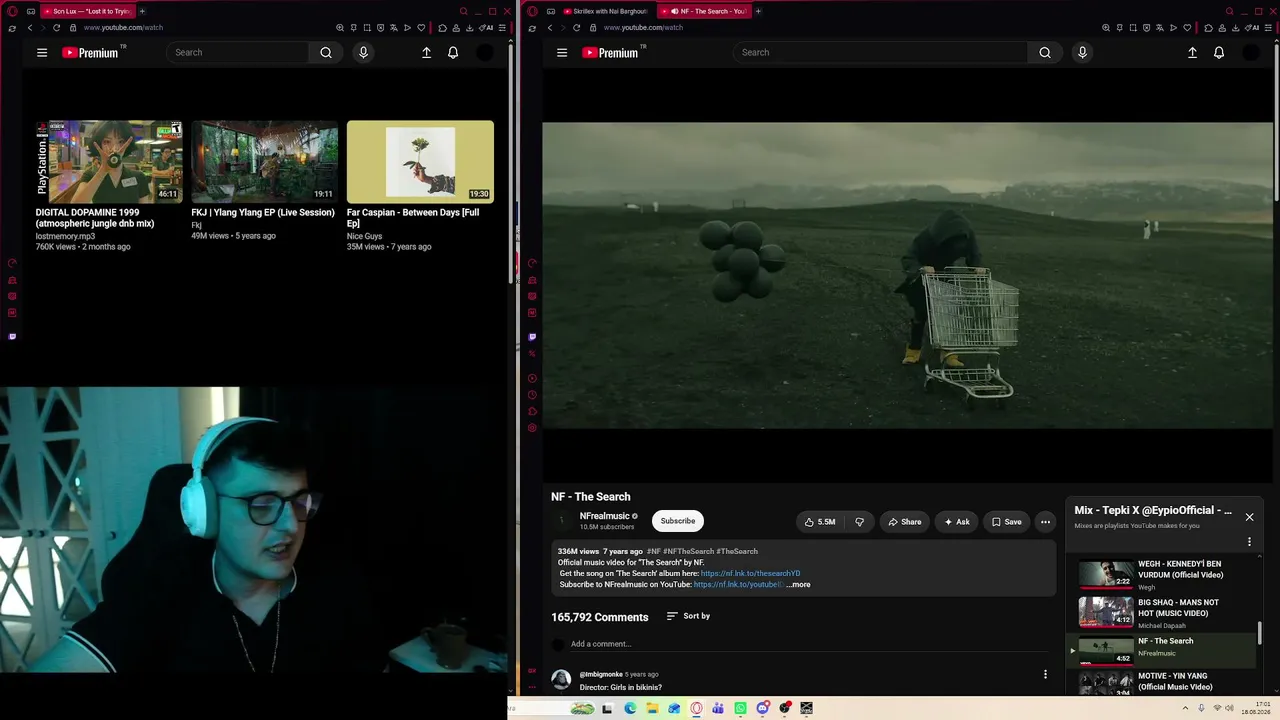Open the Sort by comments dropdown
The width and height of the screenshot is (1280, 720).
(x=688, y=616)
